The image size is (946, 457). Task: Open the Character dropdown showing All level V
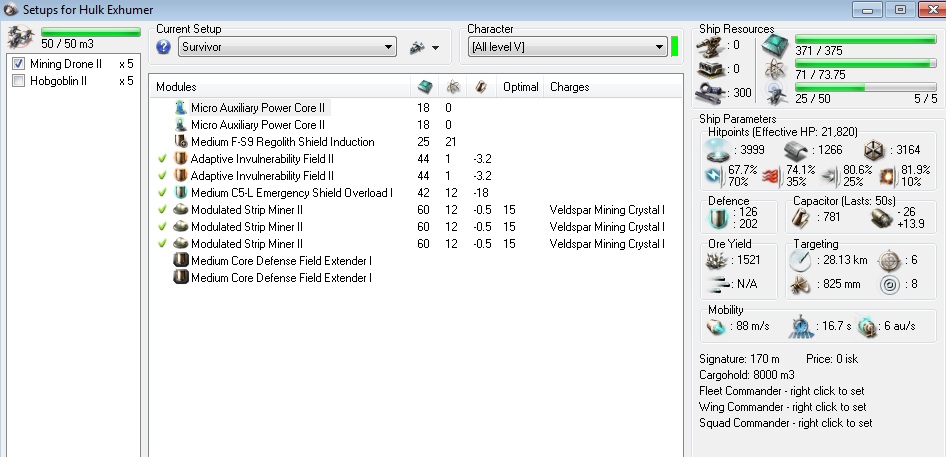[x=567, y=47]
